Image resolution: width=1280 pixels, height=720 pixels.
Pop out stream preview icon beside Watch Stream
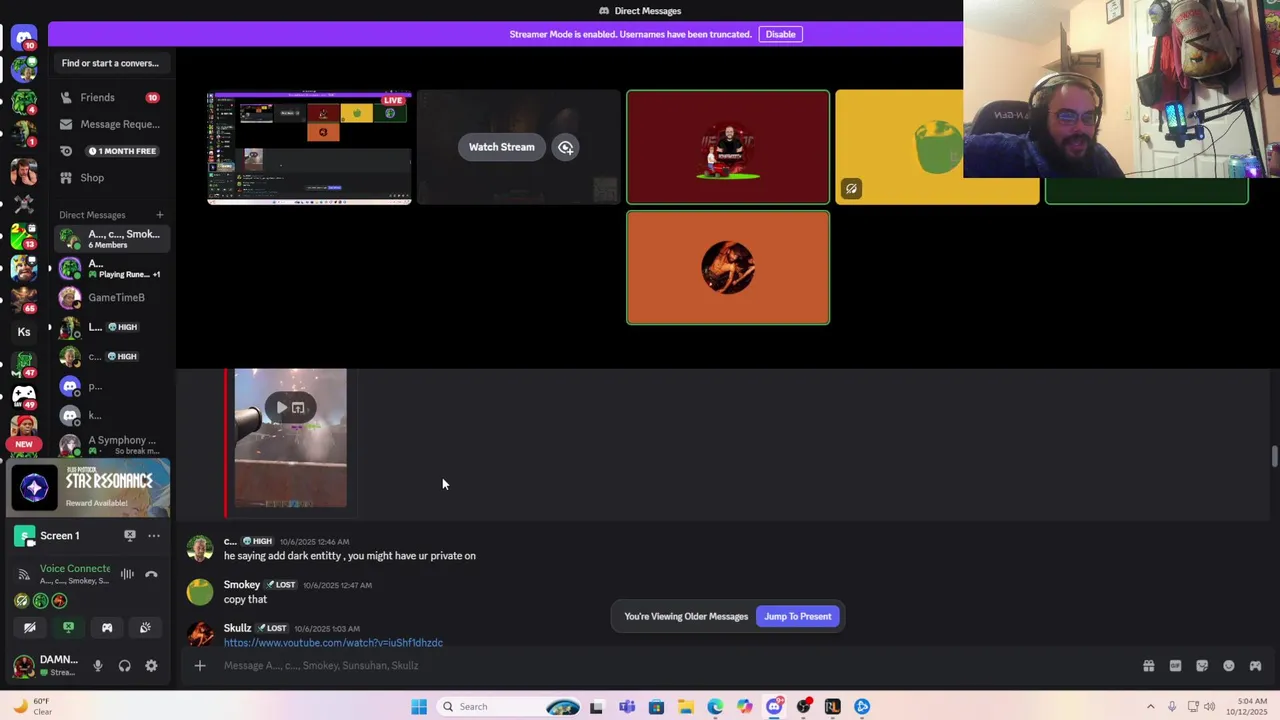click(x=565, y=147)
